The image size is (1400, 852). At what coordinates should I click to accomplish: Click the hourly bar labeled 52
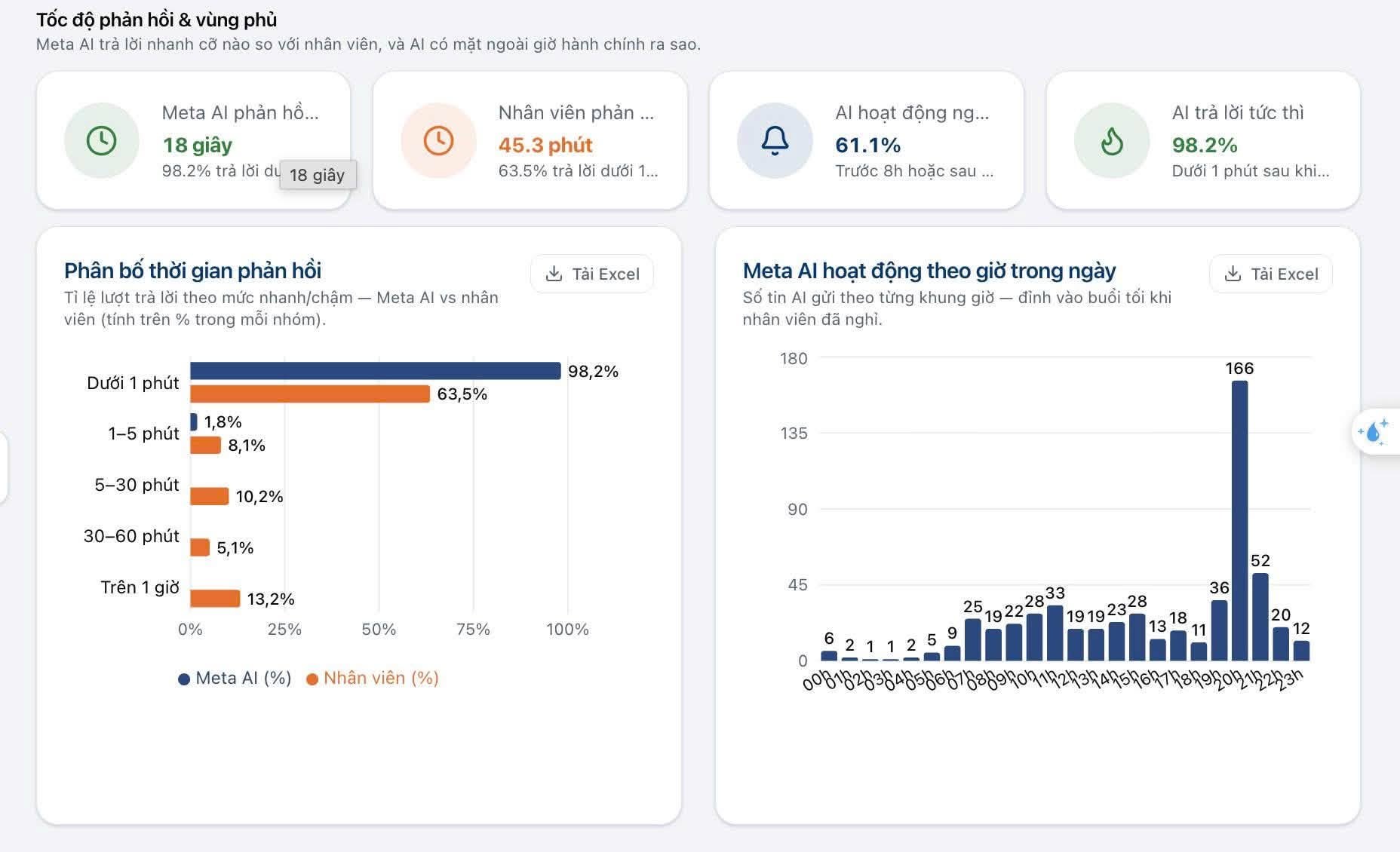click(x=1260, y=617)
